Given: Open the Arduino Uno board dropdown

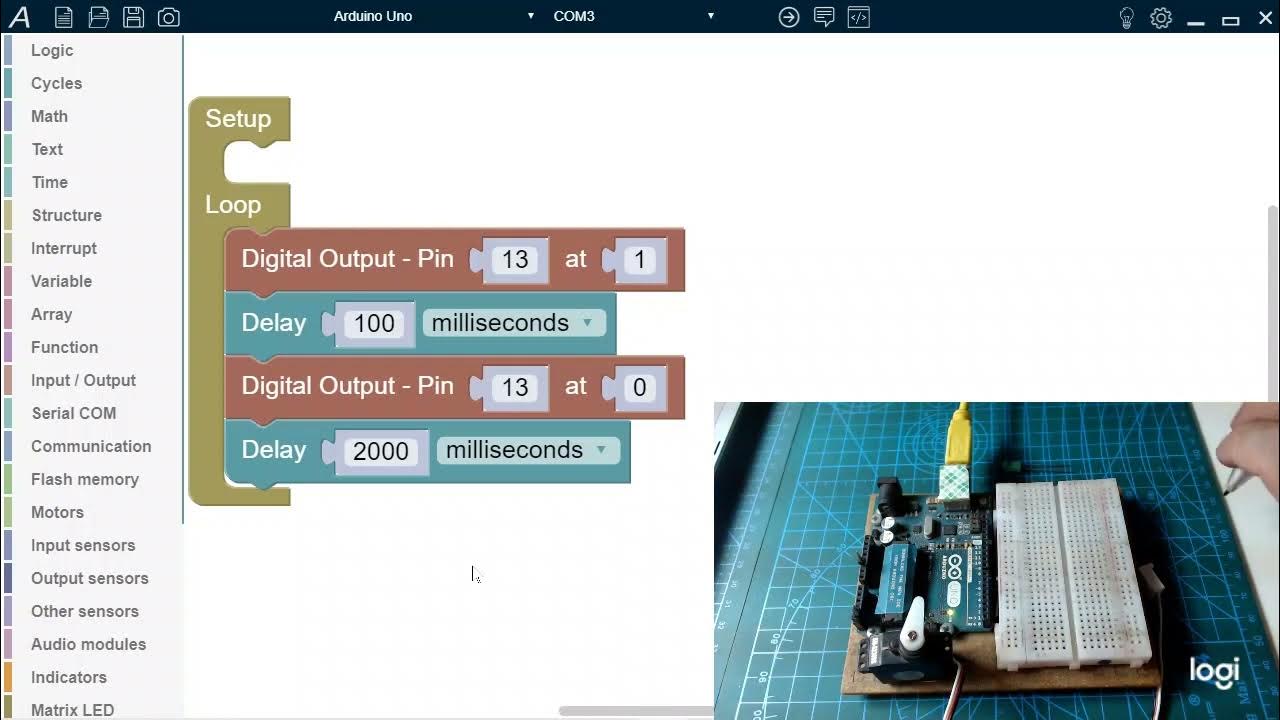Looking at the screenshot, I should tap(433, 16).
